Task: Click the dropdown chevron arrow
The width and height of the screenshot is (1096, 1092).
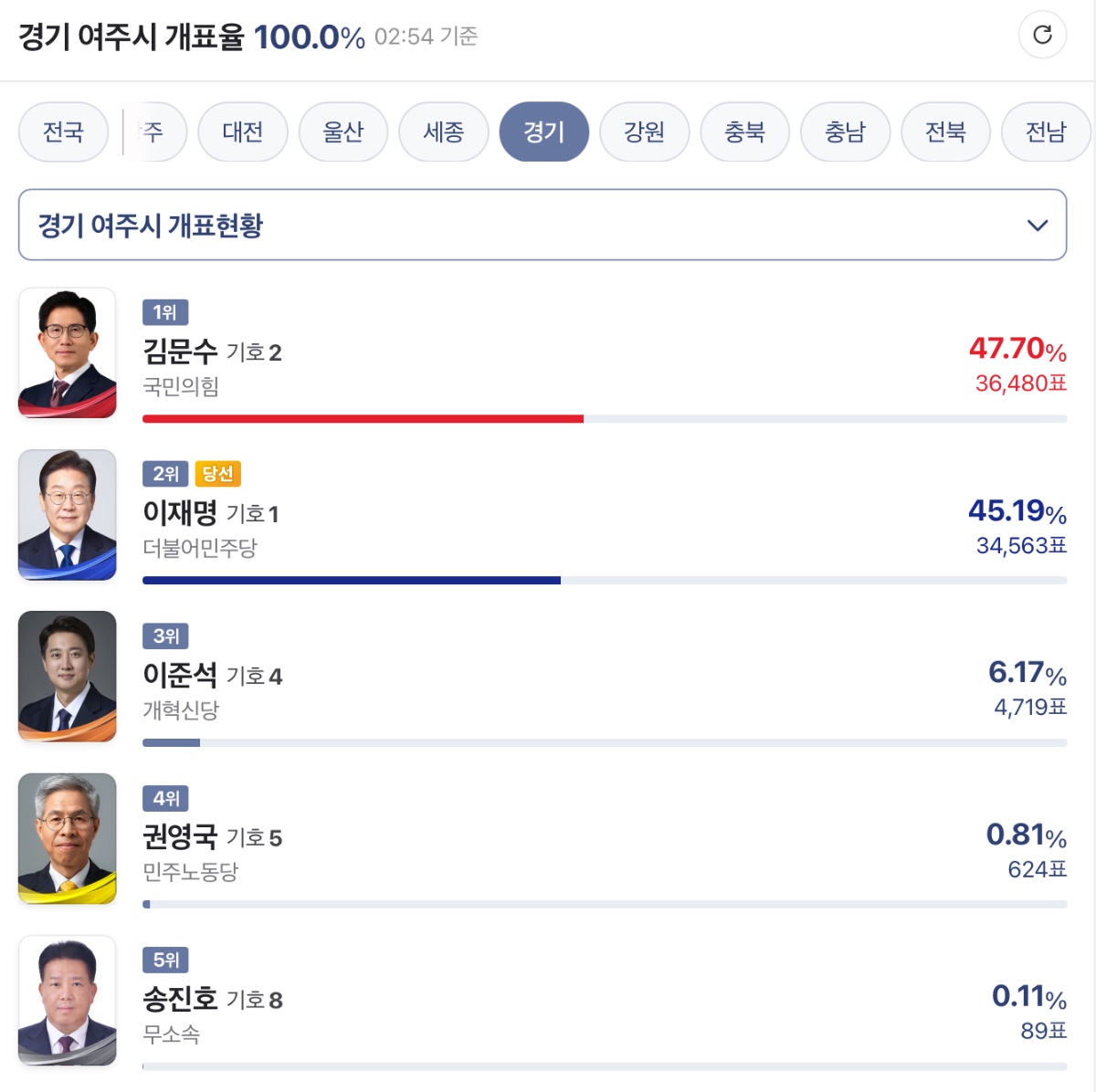Action: [x=1038, y=226]
